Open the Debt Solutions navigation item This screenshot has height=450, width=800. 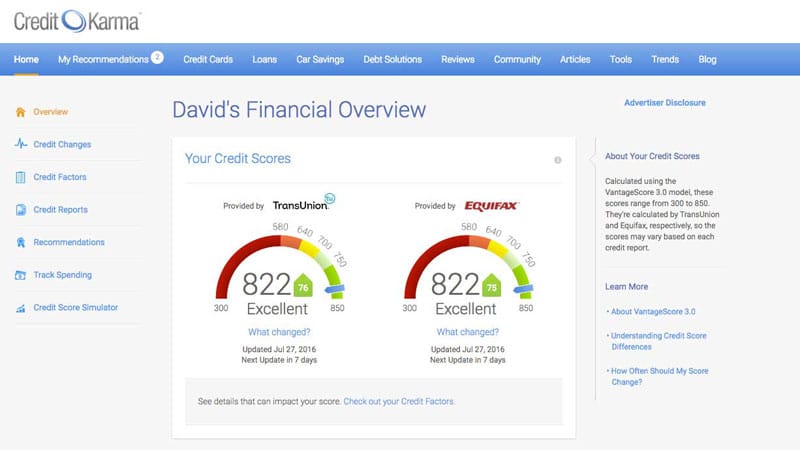[x=391, y=59]
